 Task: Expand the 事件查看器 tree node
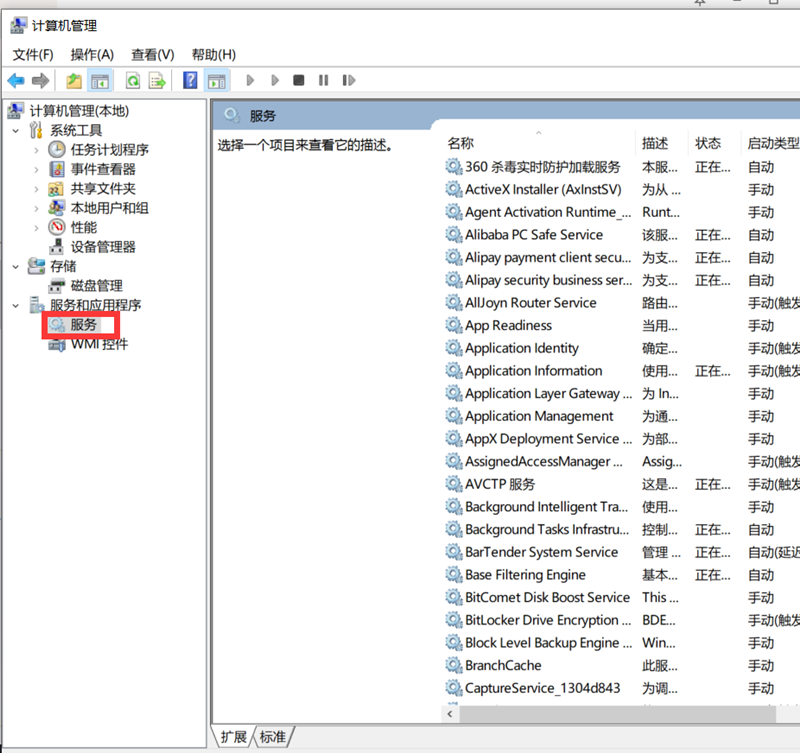pos(37,169)
